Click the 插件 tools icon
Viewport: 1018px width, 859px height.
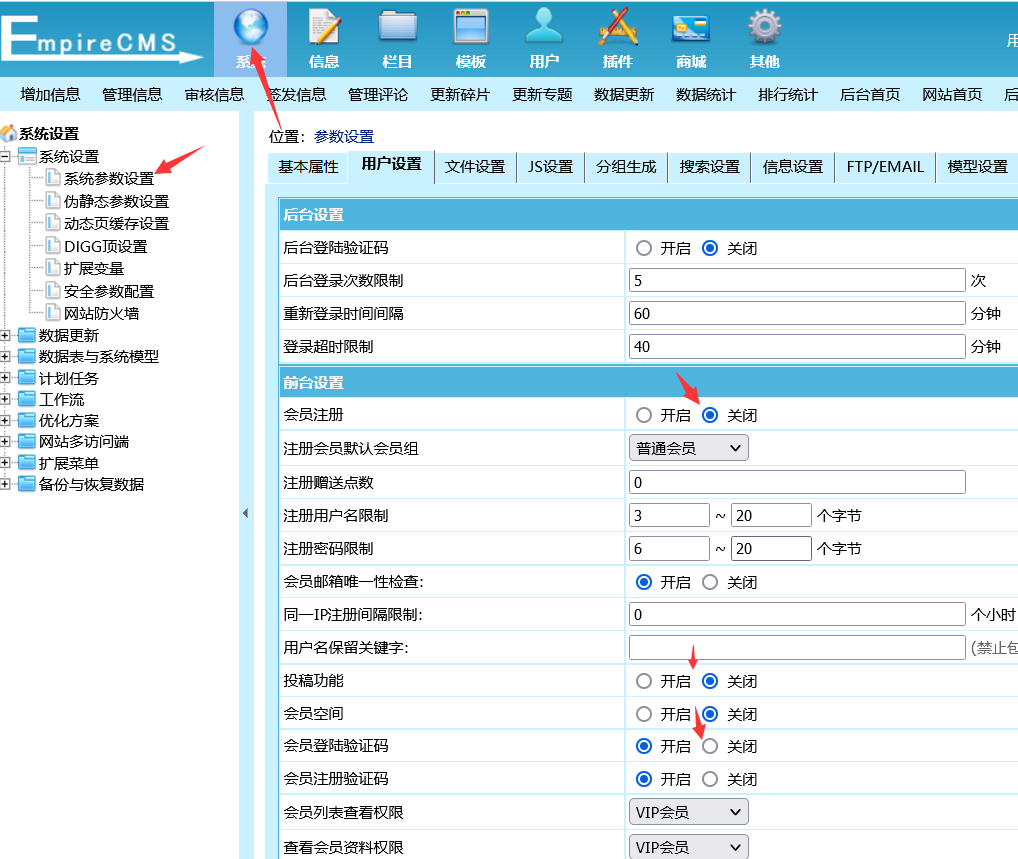618,28
